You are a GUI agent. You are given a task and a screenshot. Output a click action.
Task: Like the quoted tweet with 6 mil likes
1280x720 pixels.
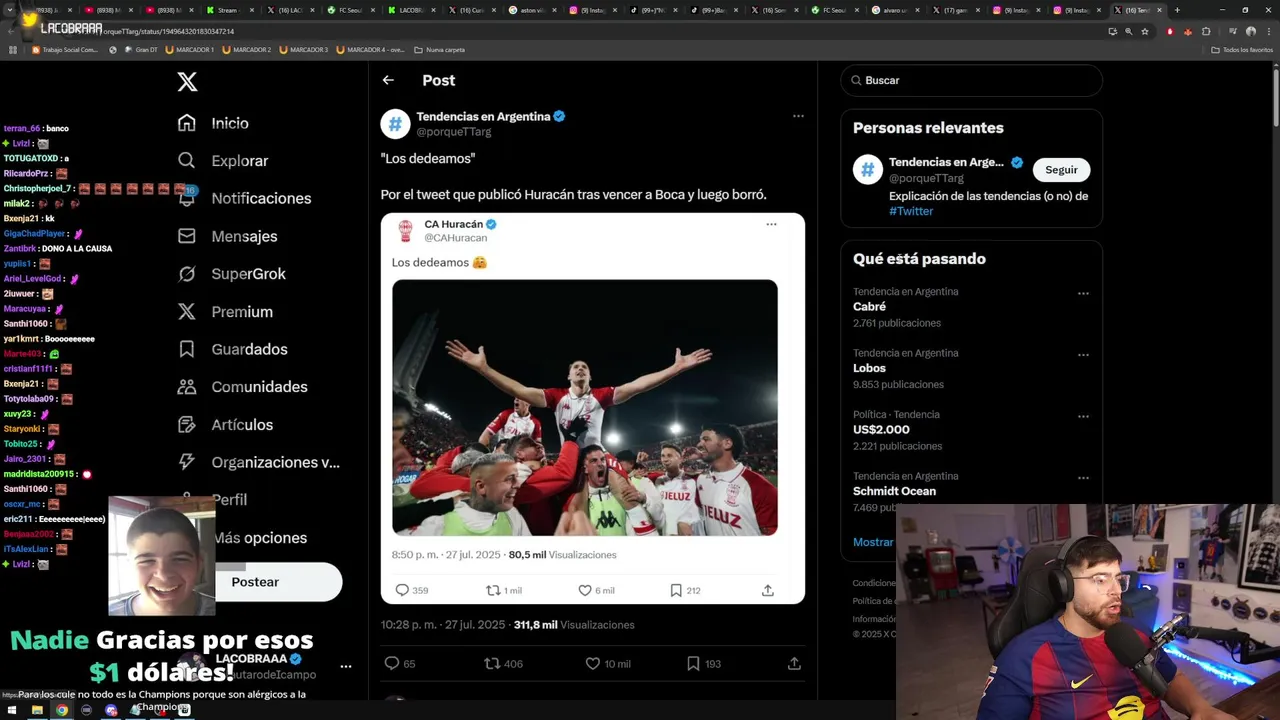tap(596, 590)
